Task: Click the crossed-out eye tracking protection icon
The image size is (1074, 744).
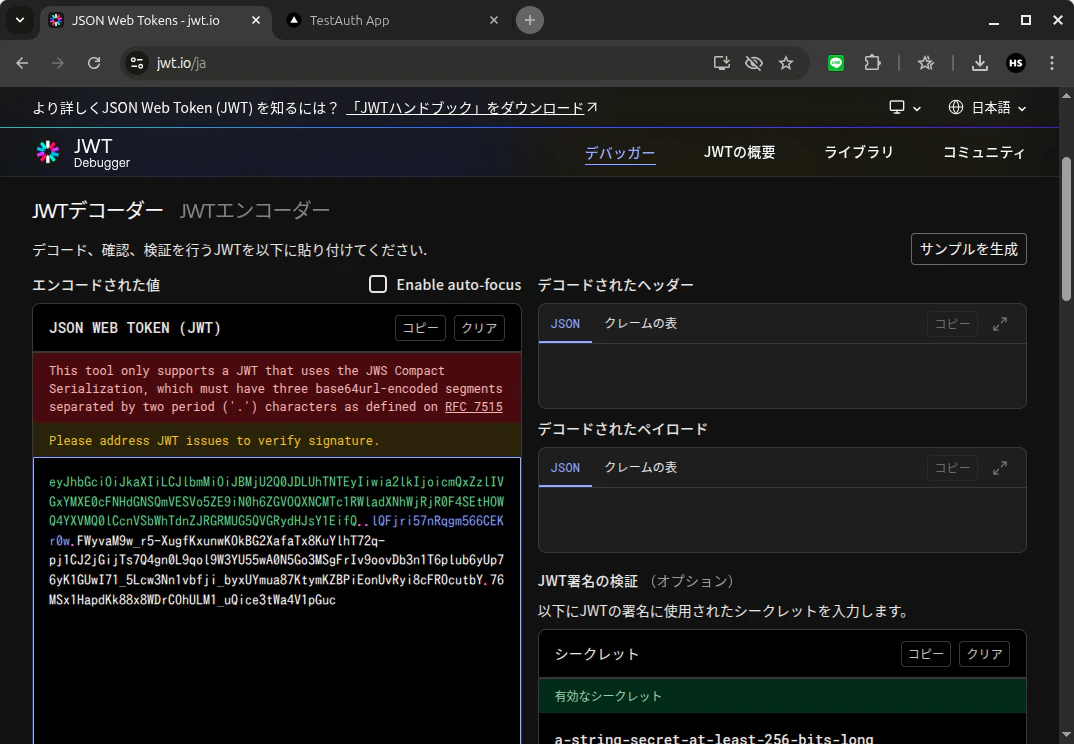Action: (x=753, y=63)
